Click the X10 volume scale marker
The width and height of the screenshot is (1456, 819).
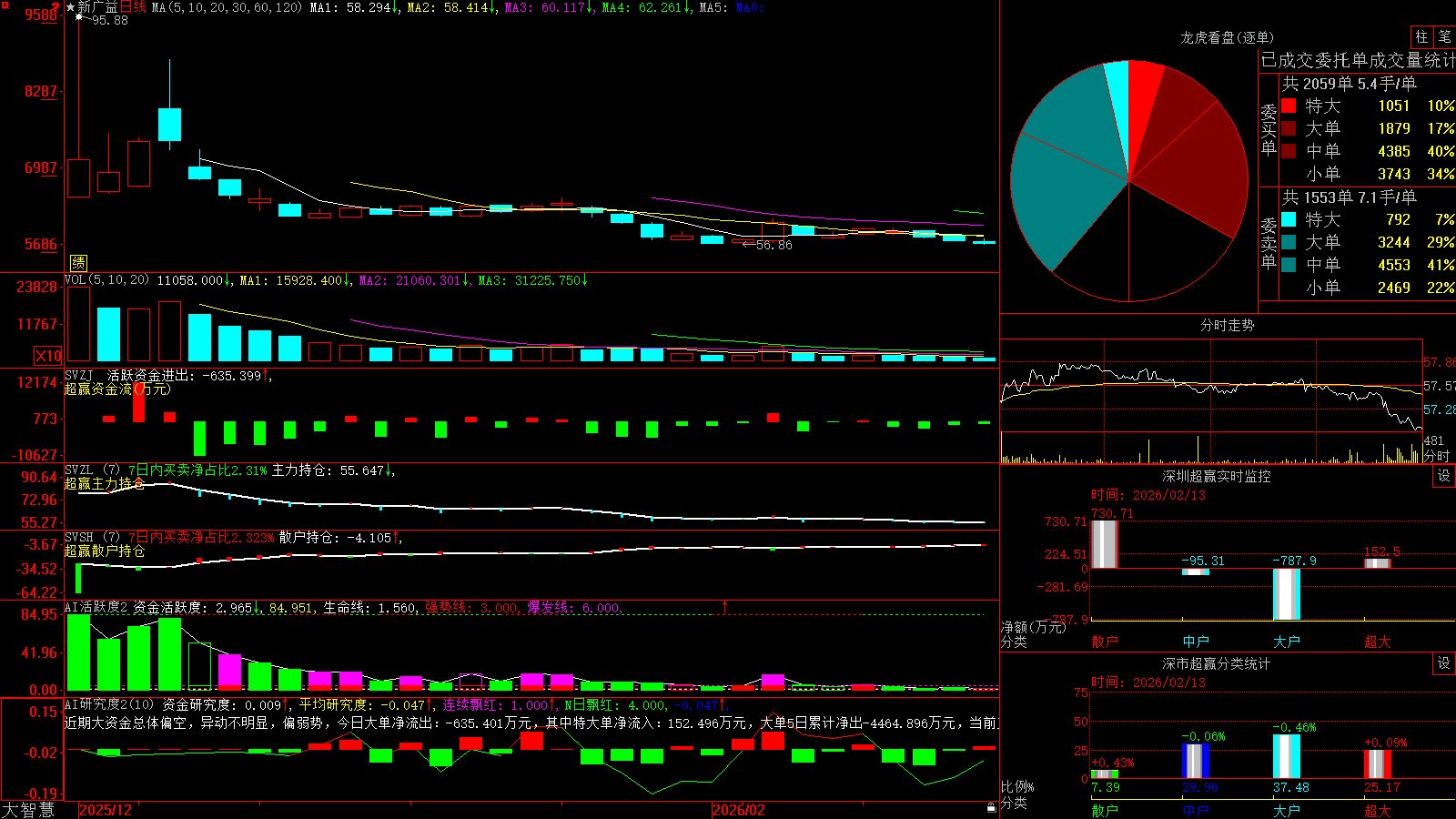pyautogui.click(x=48, y=356)
